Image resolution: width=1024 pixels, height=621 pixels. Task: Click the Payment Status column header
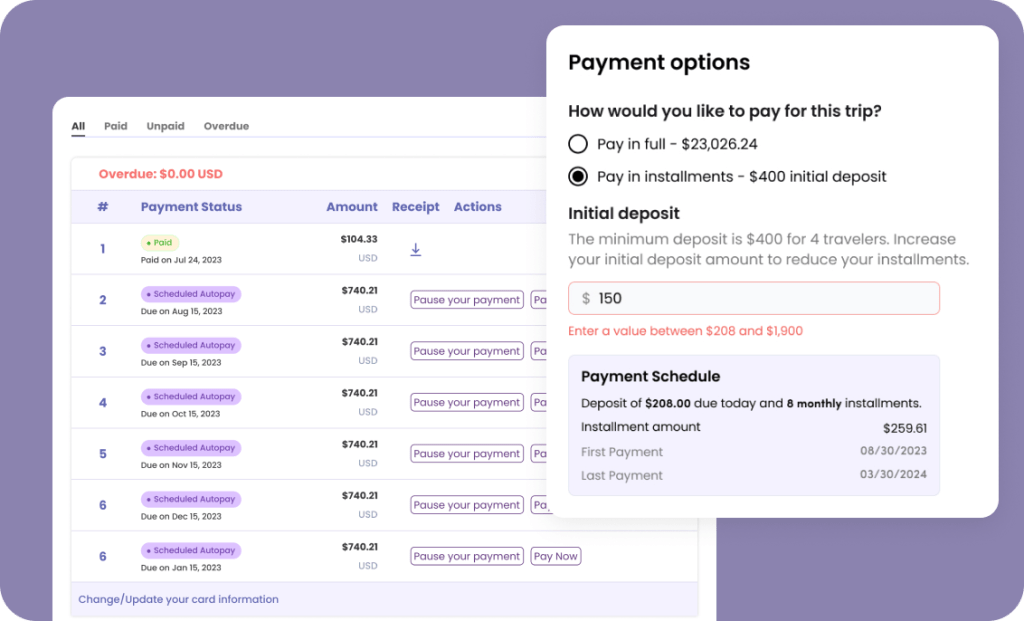[x=191, y=207]
